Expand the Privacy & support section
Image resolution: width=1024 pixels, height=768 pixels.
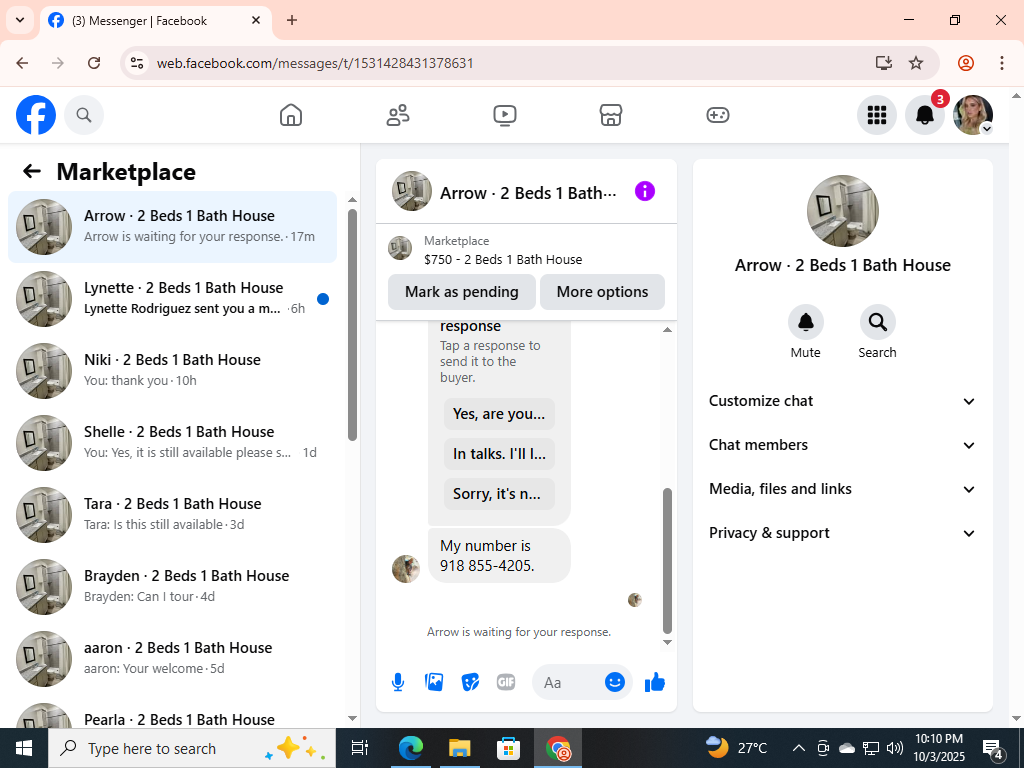pos(842,533)
